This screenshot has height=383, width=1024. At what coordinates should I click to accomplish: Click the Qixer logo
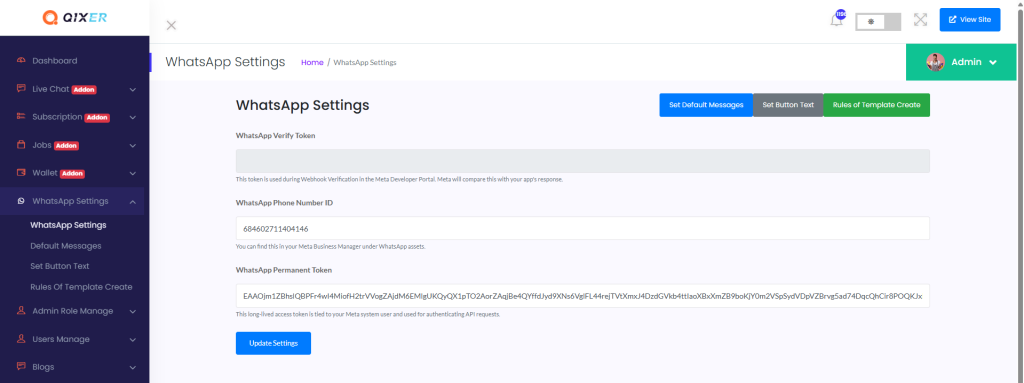pos(74,18)
